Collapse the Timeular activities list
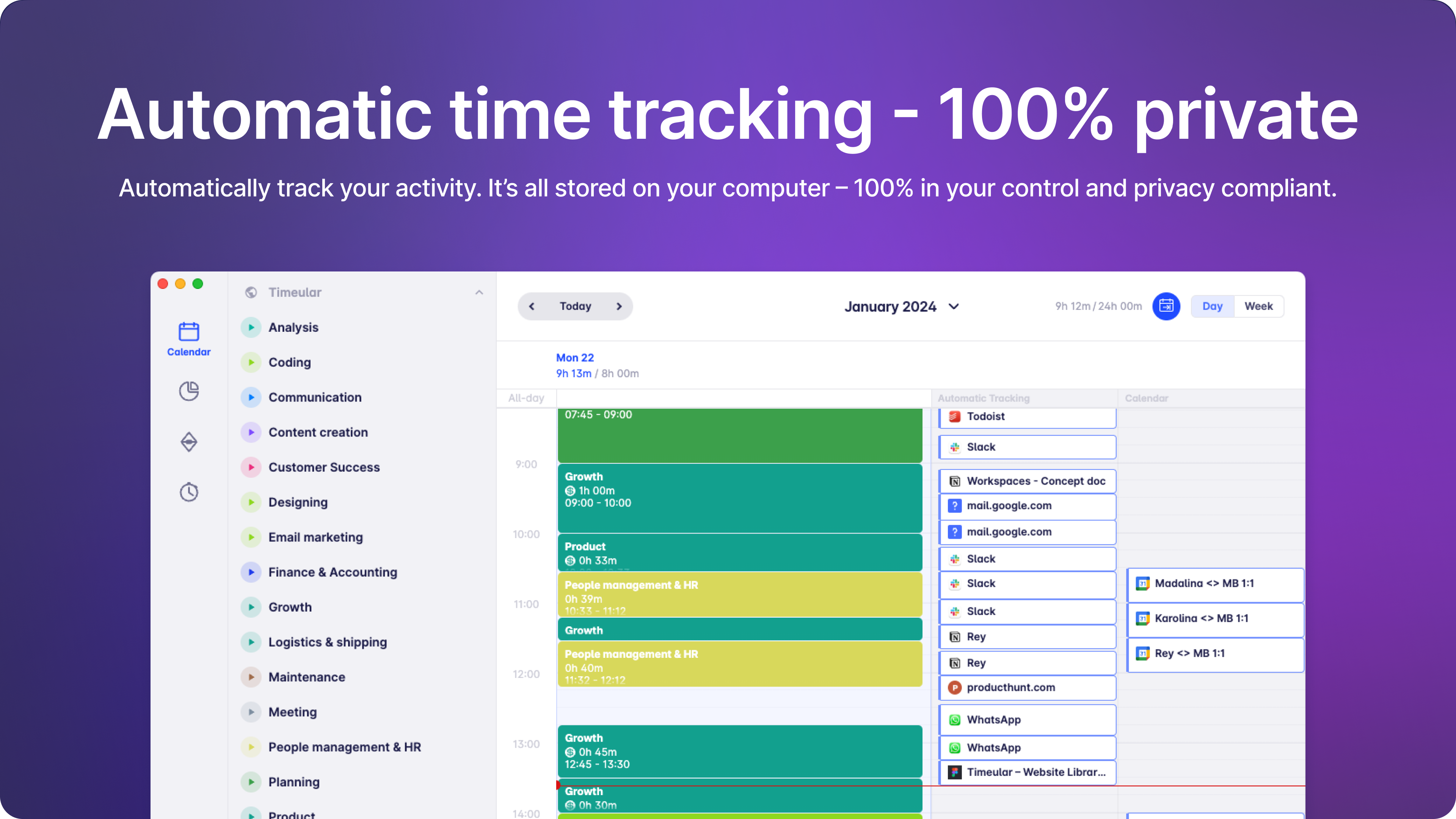1456x819 pixels. tap(479, 292)
